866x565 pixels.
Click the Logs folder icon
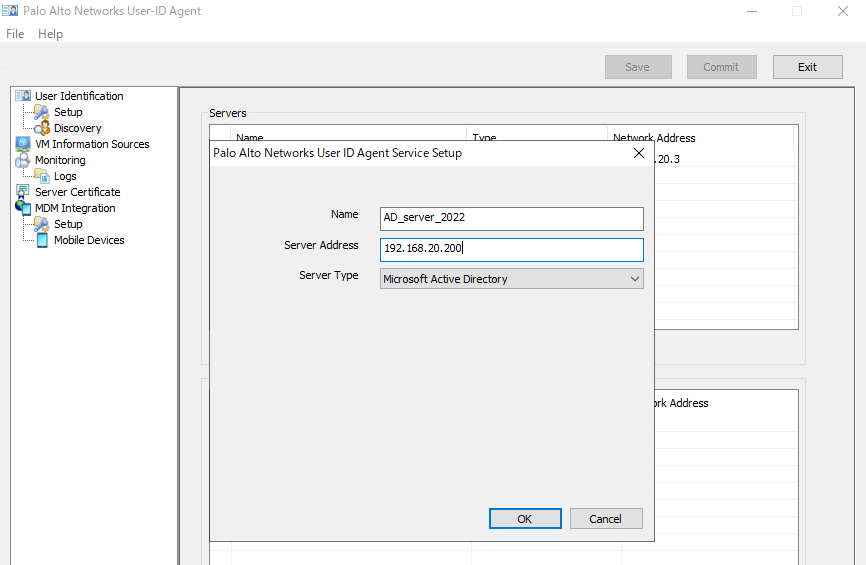pyautogui.click(x=42, y=176)
